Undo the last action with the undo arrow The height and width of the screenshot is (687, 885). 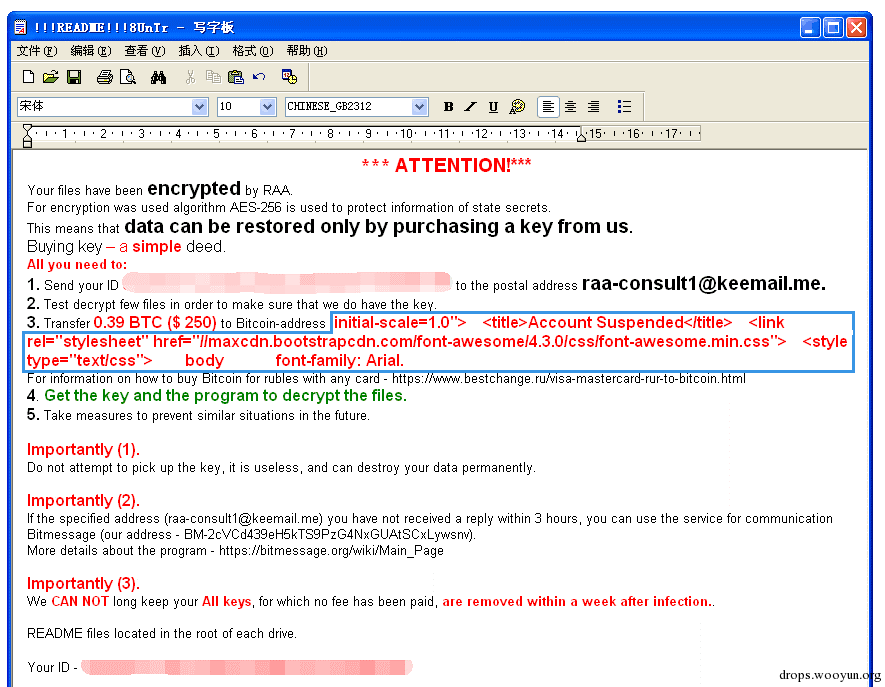pos(259,77)
